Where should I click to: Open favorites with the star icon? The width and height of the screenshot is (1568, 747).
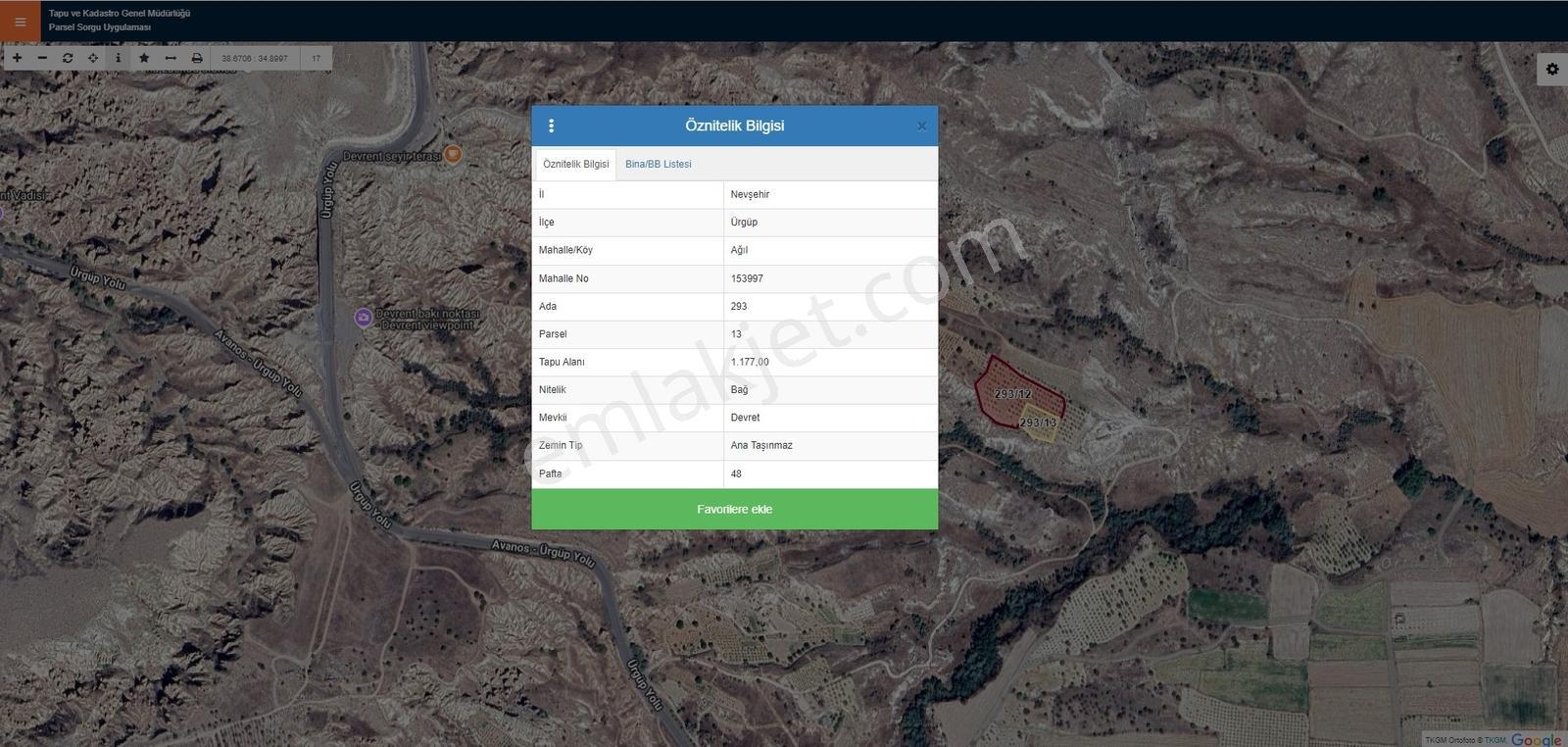pyautogui.click(x=144, y=58)
